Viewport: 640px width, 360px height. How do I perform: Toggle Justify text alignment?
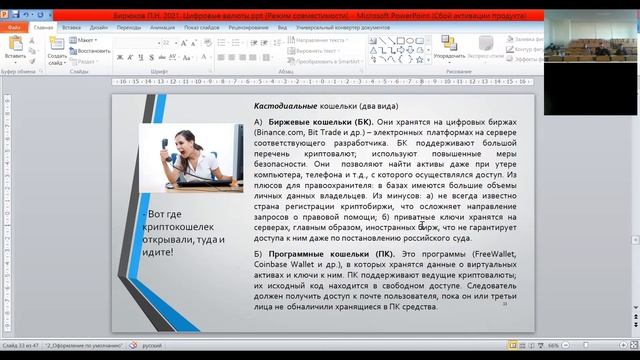(x=253, y=58)
